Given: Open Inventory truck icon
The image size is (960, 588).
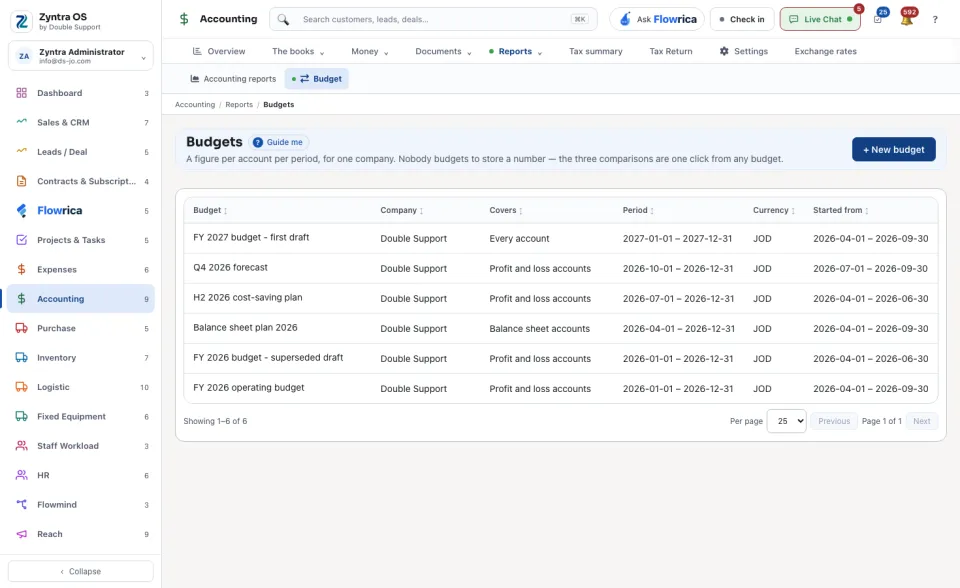Looking at the screenshot, I should point(21,358).
